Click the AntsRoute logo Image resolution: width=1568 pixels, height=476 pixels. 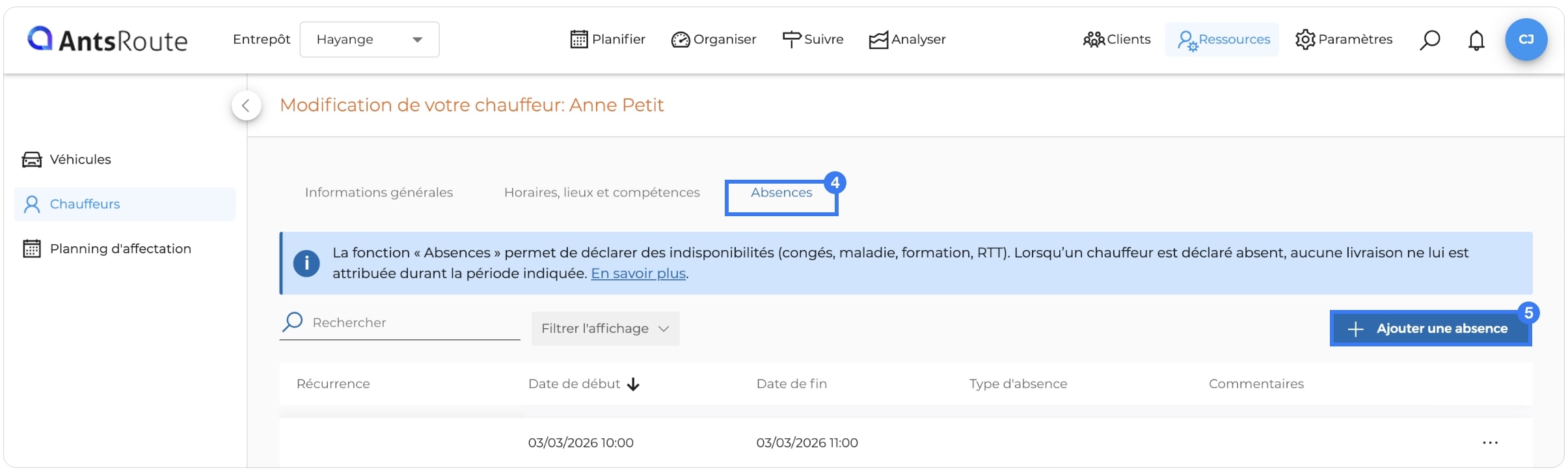(107, 40)
